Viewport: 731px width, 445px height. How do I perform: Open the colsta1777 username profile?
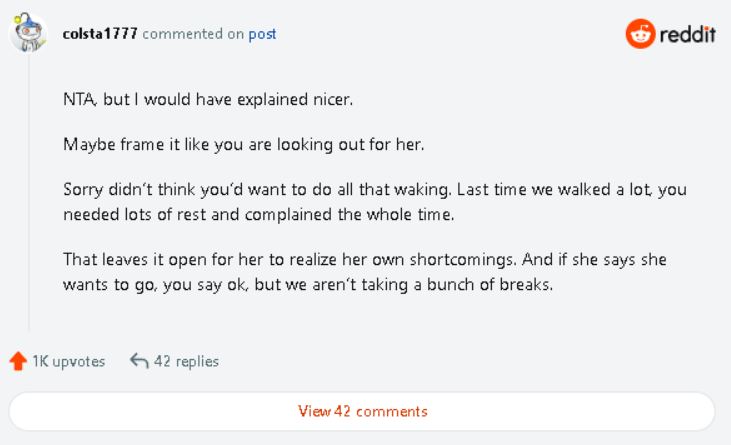[x=99, y=34]
